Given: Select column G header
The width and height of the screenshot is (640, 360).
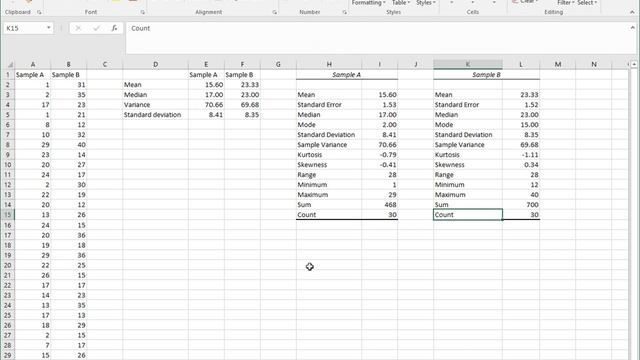Looking at the screenshot, I should (278, 64).
